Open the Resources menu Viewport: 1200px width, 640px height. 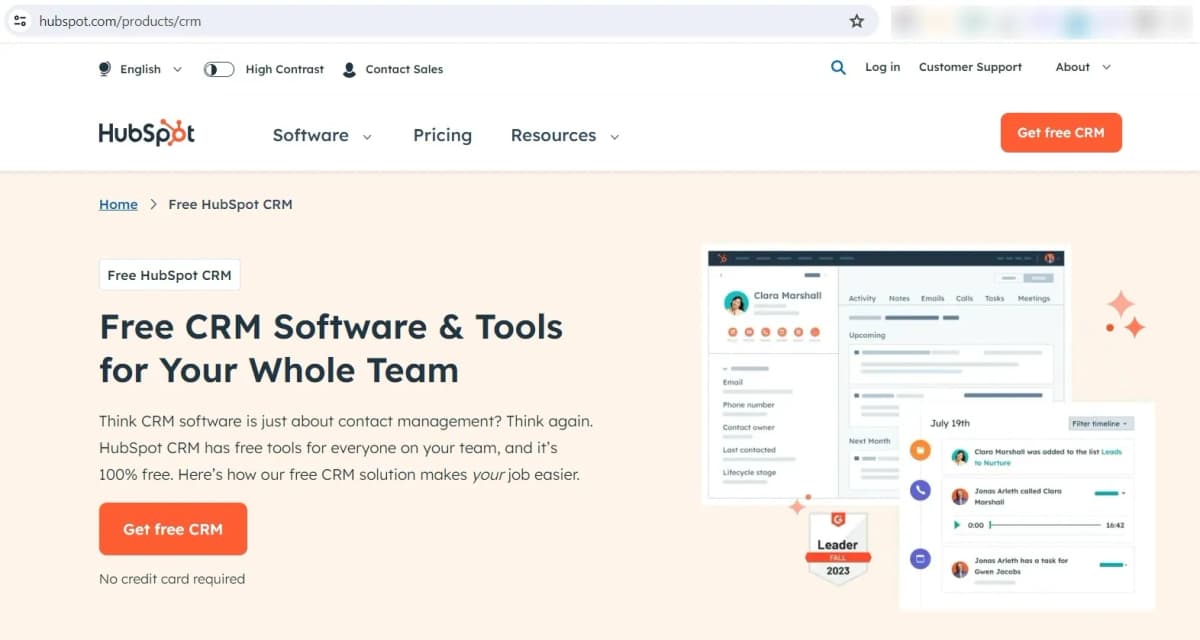pyautogui.click(x=553, y=135)
